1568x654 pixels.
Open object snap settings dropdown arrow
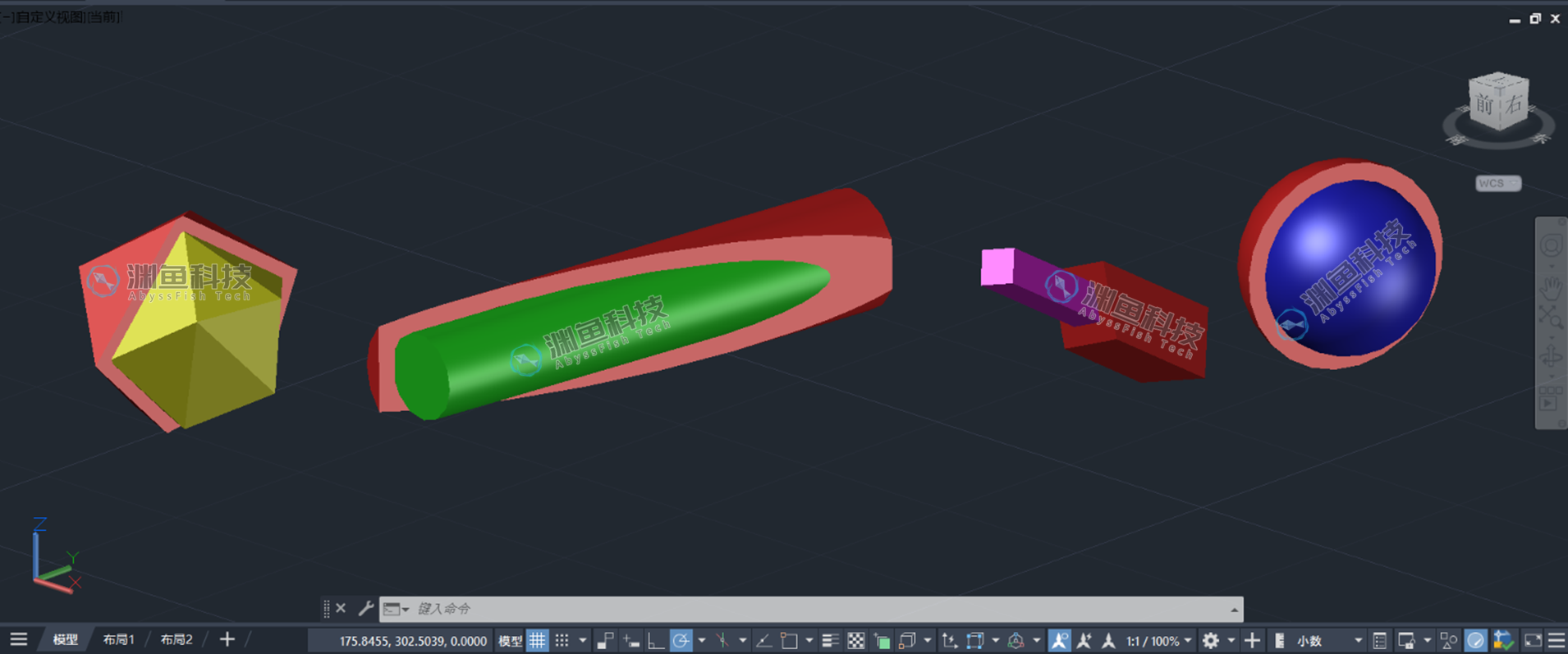tap(809, 640)
